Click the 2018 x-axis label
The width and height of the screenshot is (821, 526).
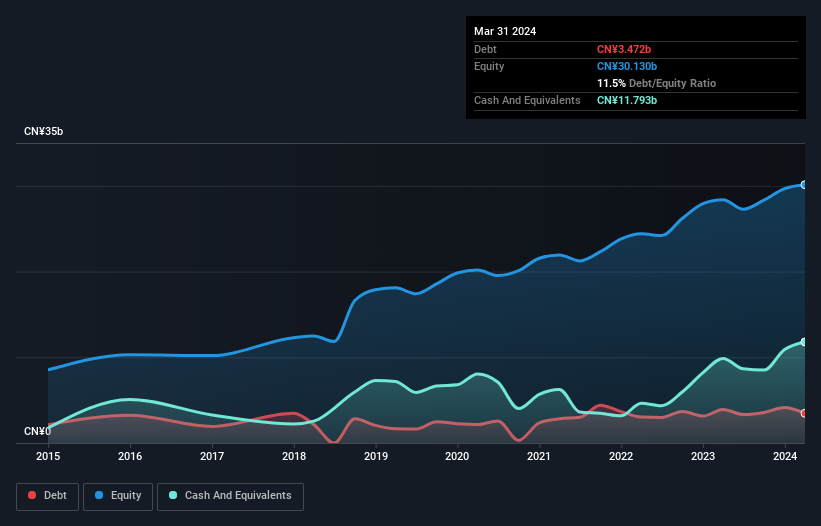[294, 456]
